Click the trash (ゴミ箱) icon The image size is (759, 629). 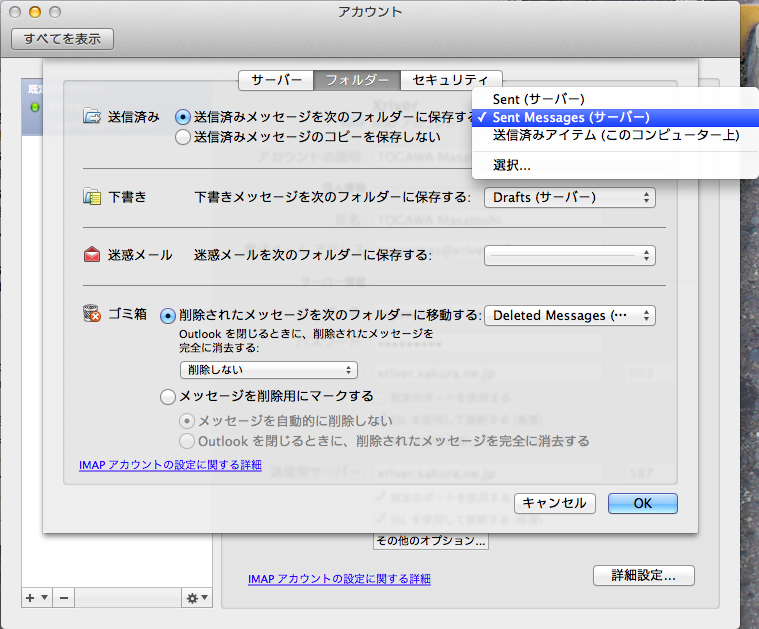pos(92,315)
